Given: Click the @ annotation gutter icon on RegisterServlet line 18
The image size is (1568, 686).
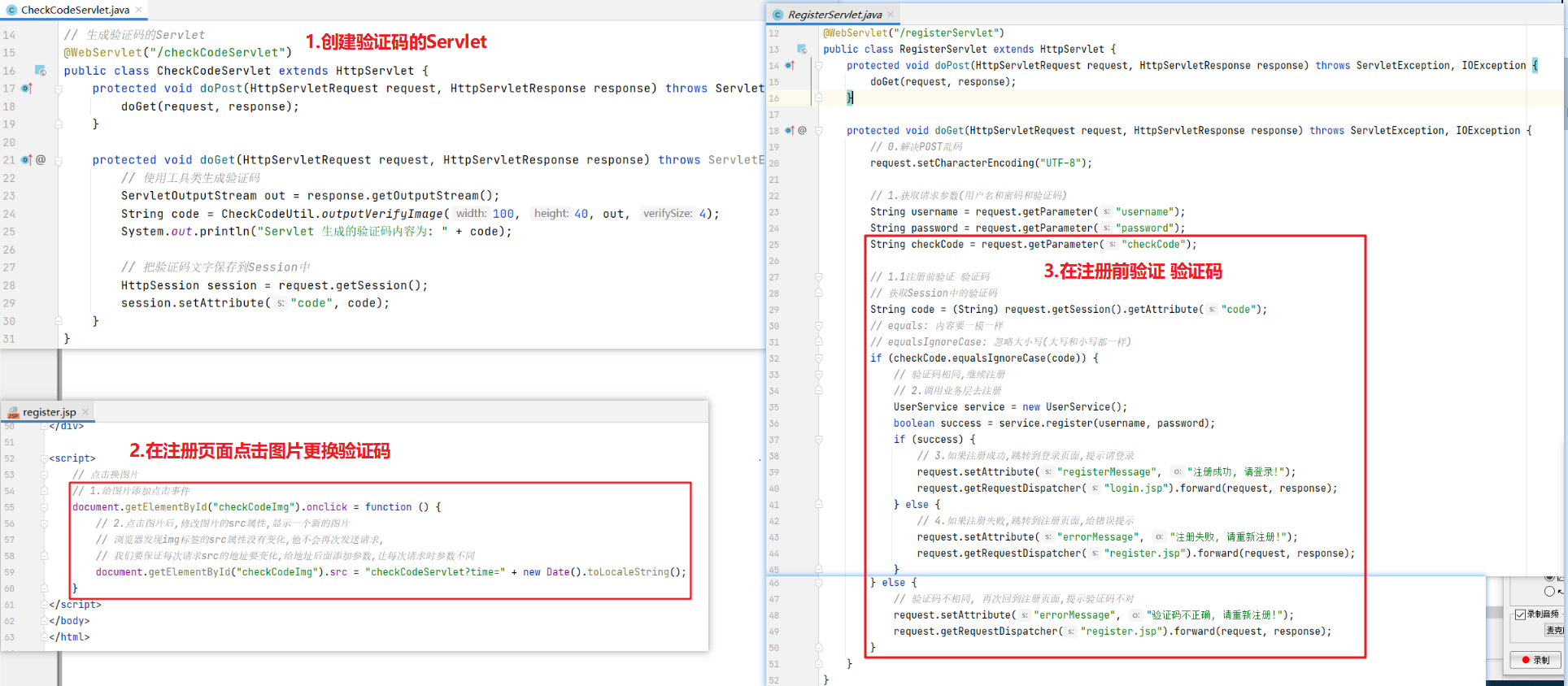Looking at the screenshot, I should tap(802, 131).
